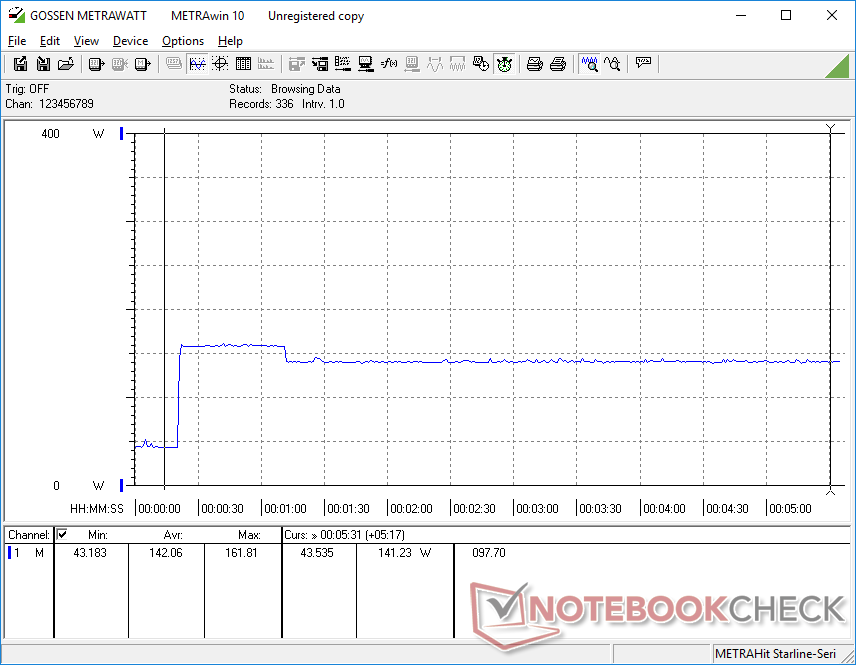Click the grayed-out device setup icon
This screenshot has height=665, width=856.
click(x=412, y=64)
